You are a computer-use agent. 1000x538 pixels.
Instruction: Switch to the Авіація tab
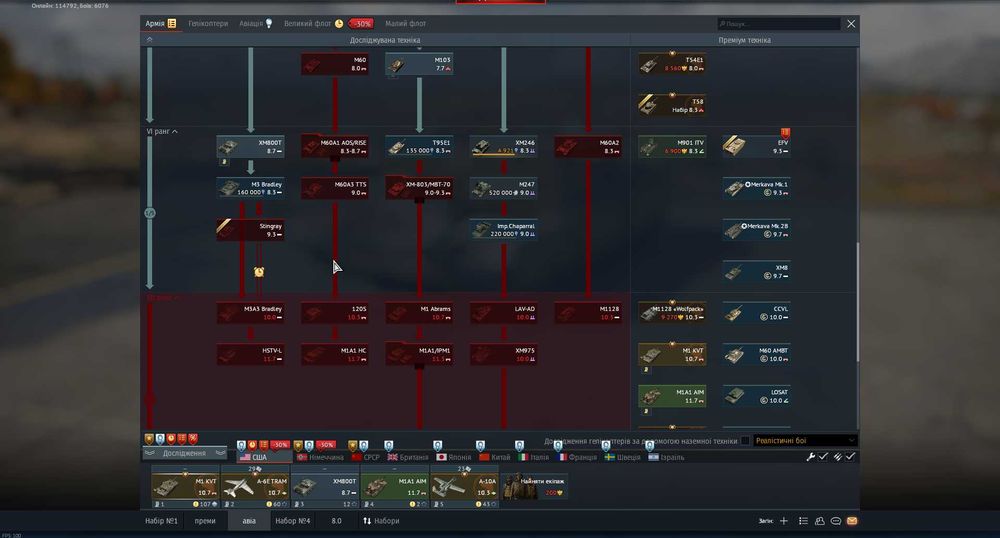pos(256,24)
